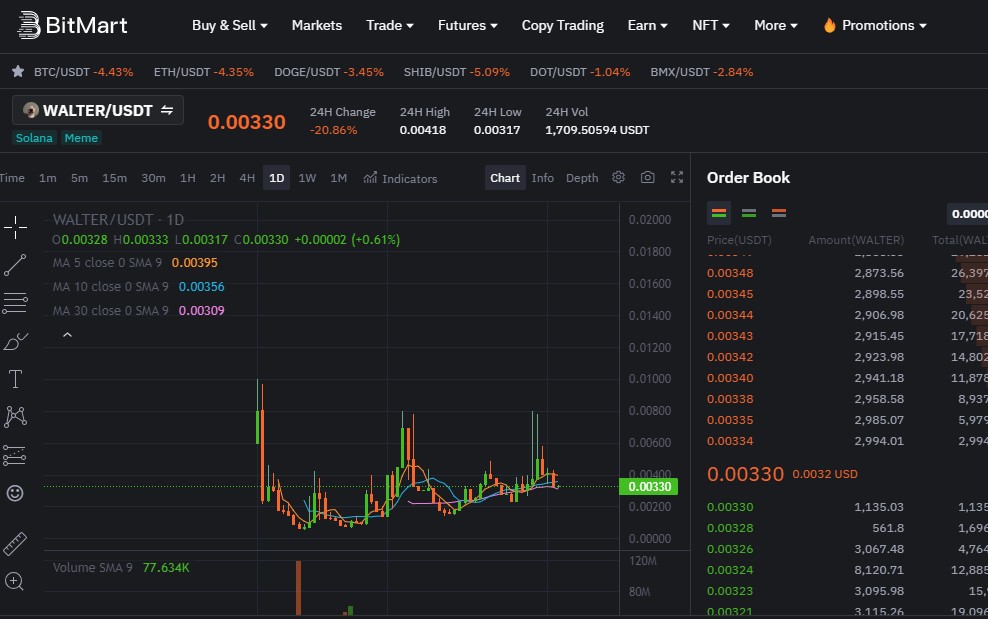Viewport: 988px width, 619px height.
Task: Select the 1W timeframe
Action: 307,178
